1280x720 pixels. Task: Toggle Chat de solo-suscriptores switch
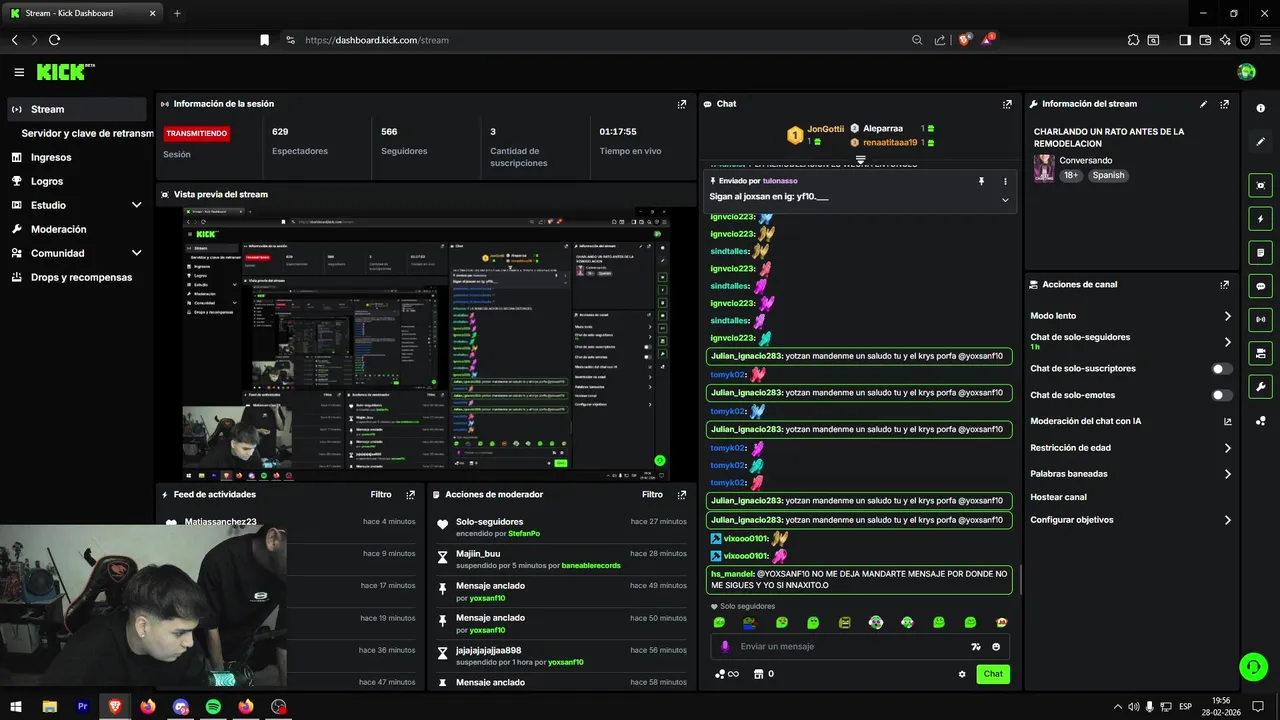(x=1221, y=369)
